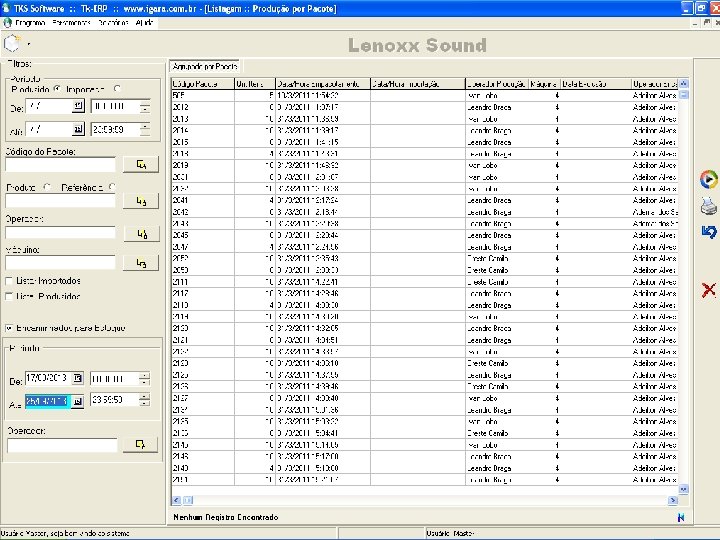Select the row with package code 2041
The height and width of the screenshot is (540, 720).
425,200
